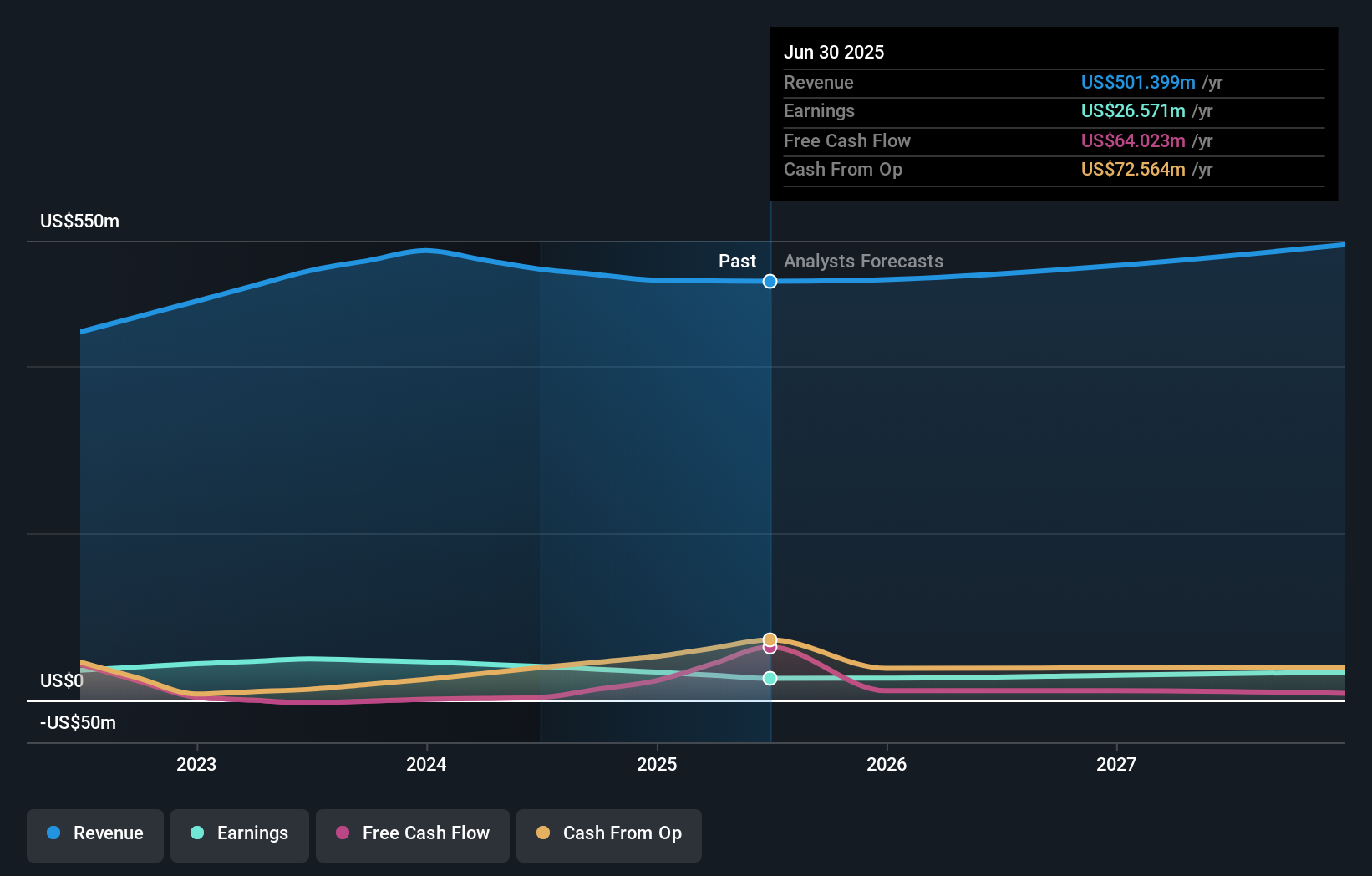The width and height of the screenshot is (1372, 876).
Task: Click the 'Cash From Op' label in tooltip
Action: pyautogui.click(x=843, y=169)
